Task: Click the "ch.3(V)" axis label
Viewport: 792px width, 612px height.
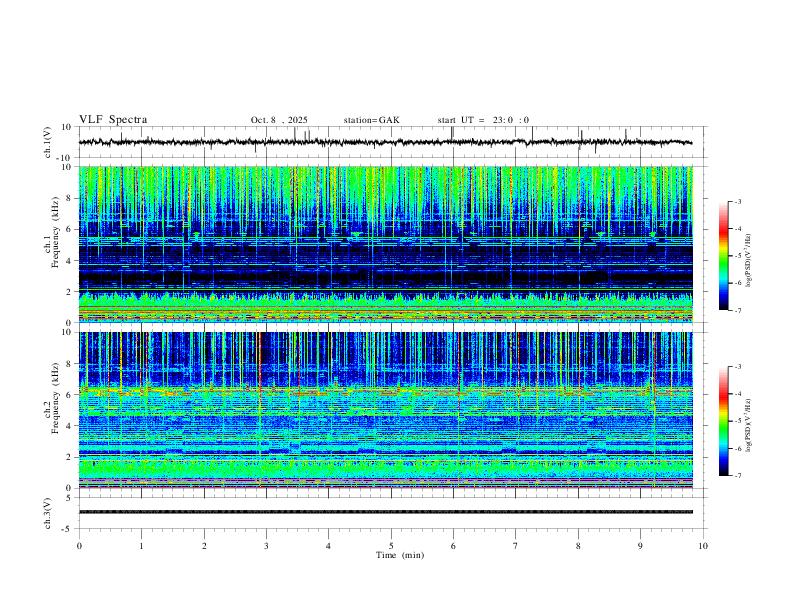Action: [x=48, y=513]
